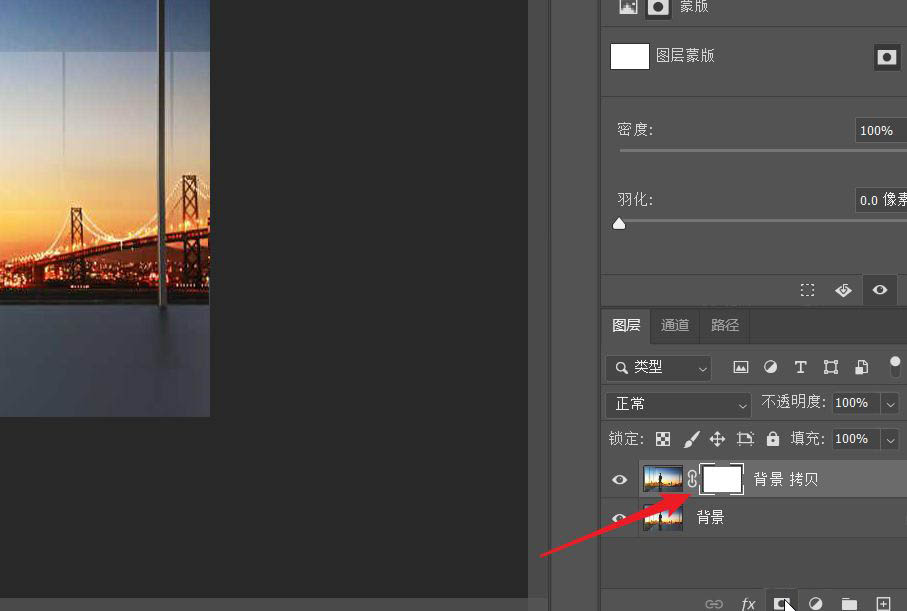Hide the 背景 拷贝 layer
The image size is (907, 611).
[x=619, y=479]
